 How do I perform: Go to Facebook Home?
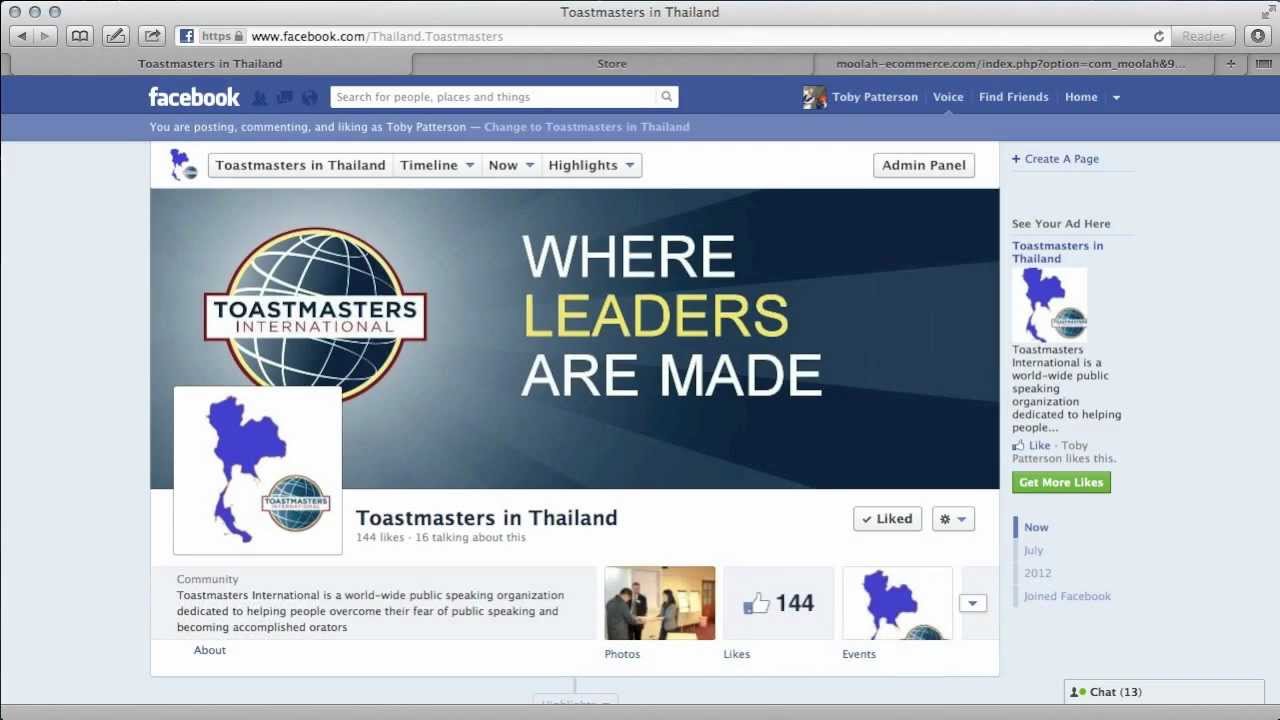coord(1081,97)
